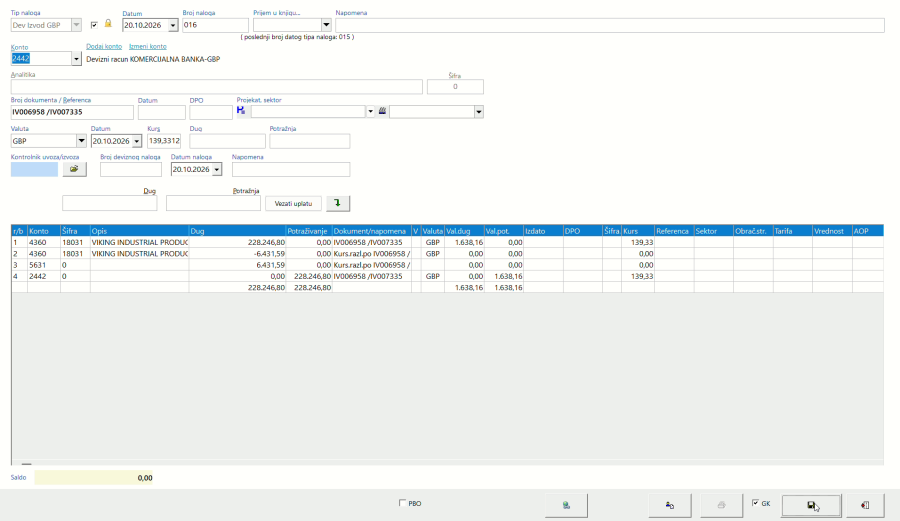Screen dimensions: 900x521
Task: Enable the PBO checkbox
Action: (x=402, y=503)
